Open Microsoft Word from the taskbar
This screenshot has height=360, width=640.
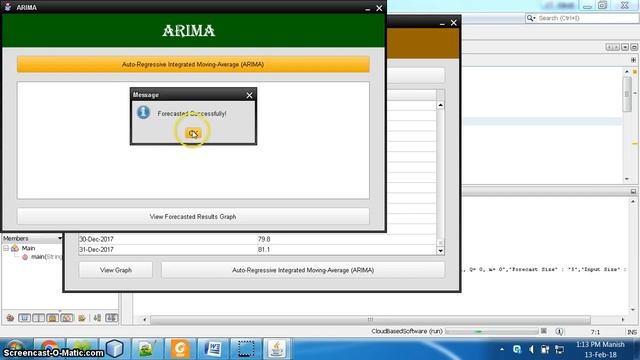pyautogui.click(x=213, y=349)
